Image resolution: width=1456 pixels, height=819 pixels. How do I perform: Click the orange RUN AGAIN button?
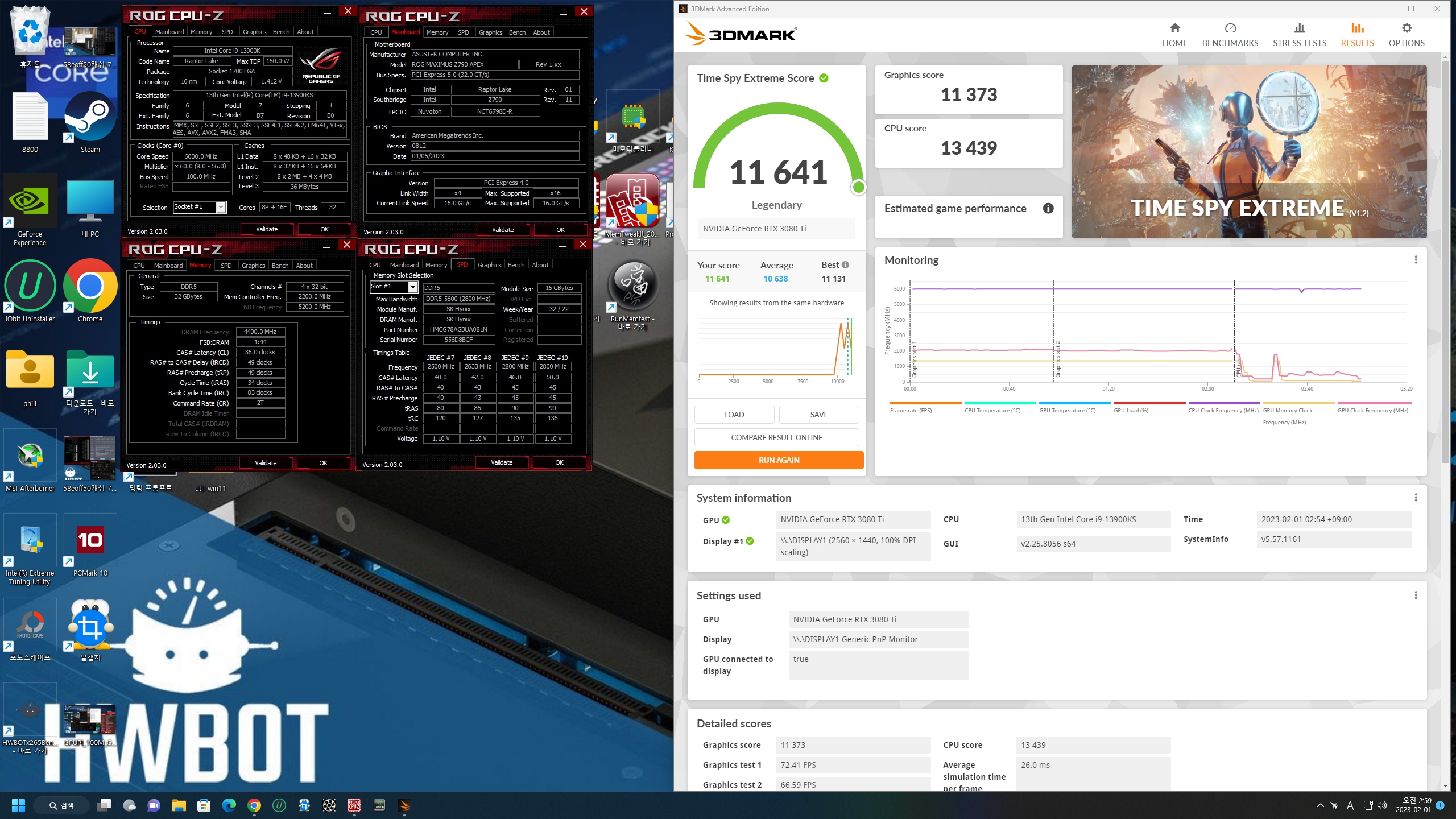pos(779,460)
